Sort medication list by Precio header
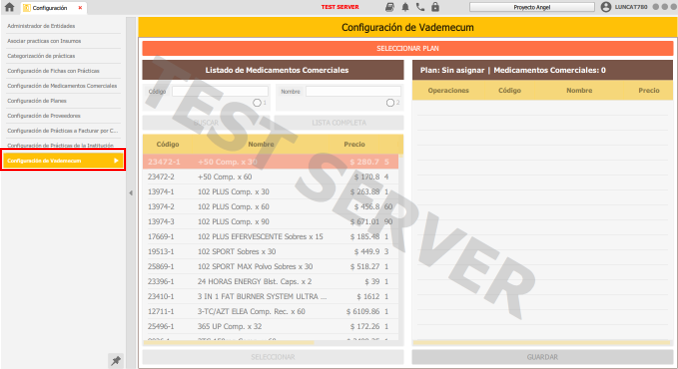678x369 pixels. [x=354, y=144]
